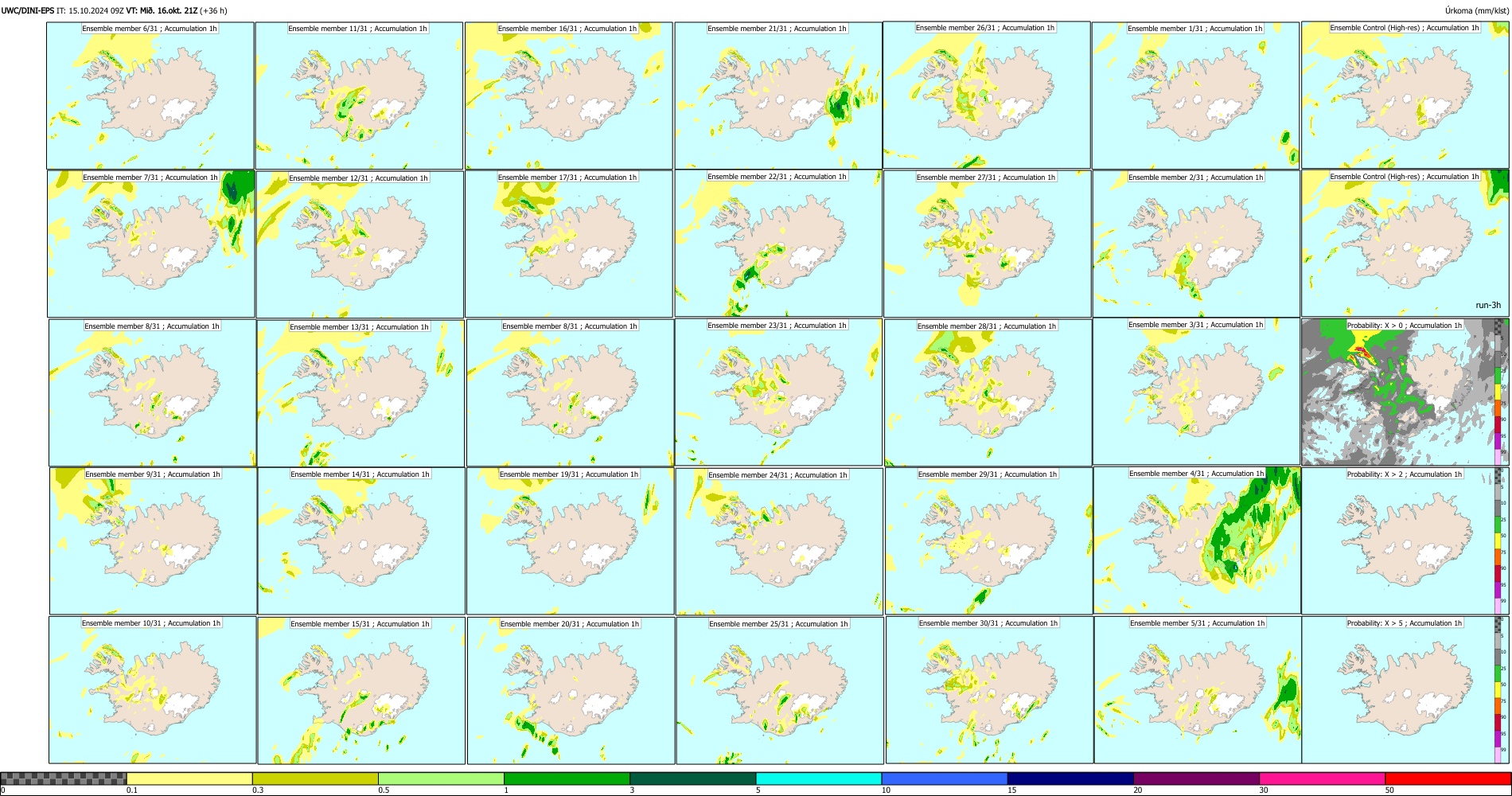Select the dark green 3–5 legend swatch
This screenshot has width=1512, height=796.
point(692,778)
